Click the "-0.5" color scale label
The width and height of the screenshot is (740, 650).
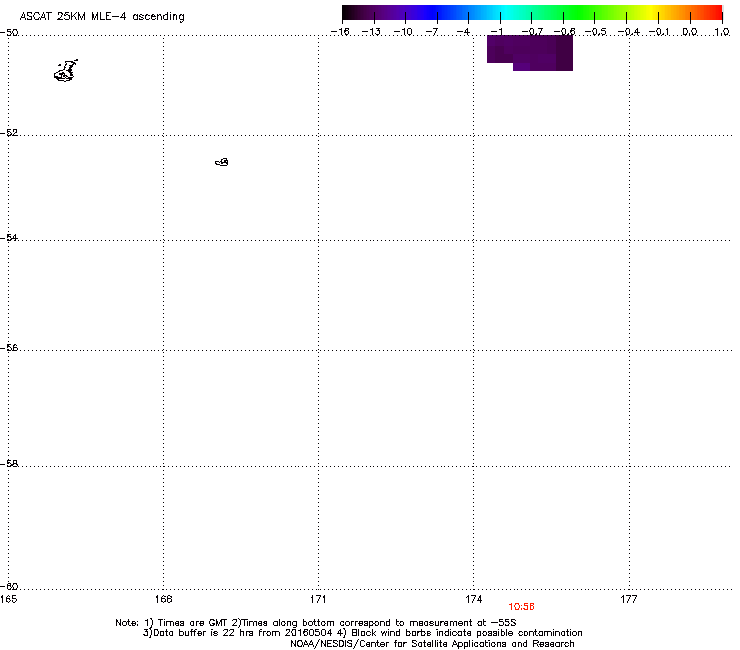[596, 32]
